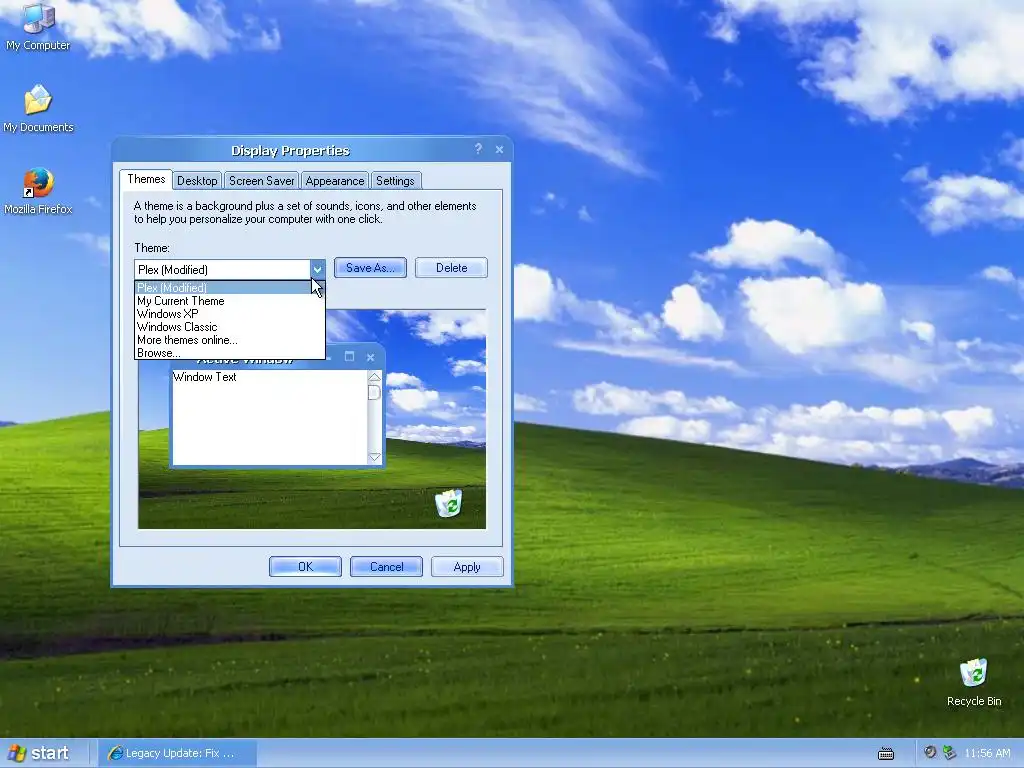Choose More themes online...
The image size is (1024, 768).
point(229,340)
